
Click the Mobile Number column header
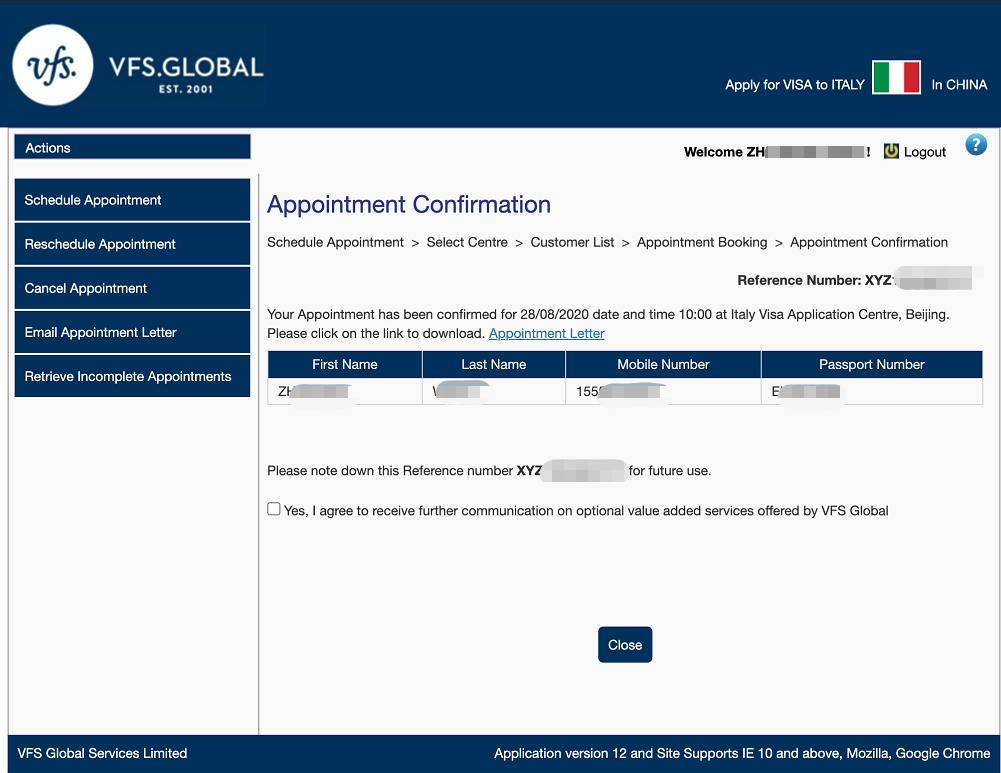(x=663, y=364)
